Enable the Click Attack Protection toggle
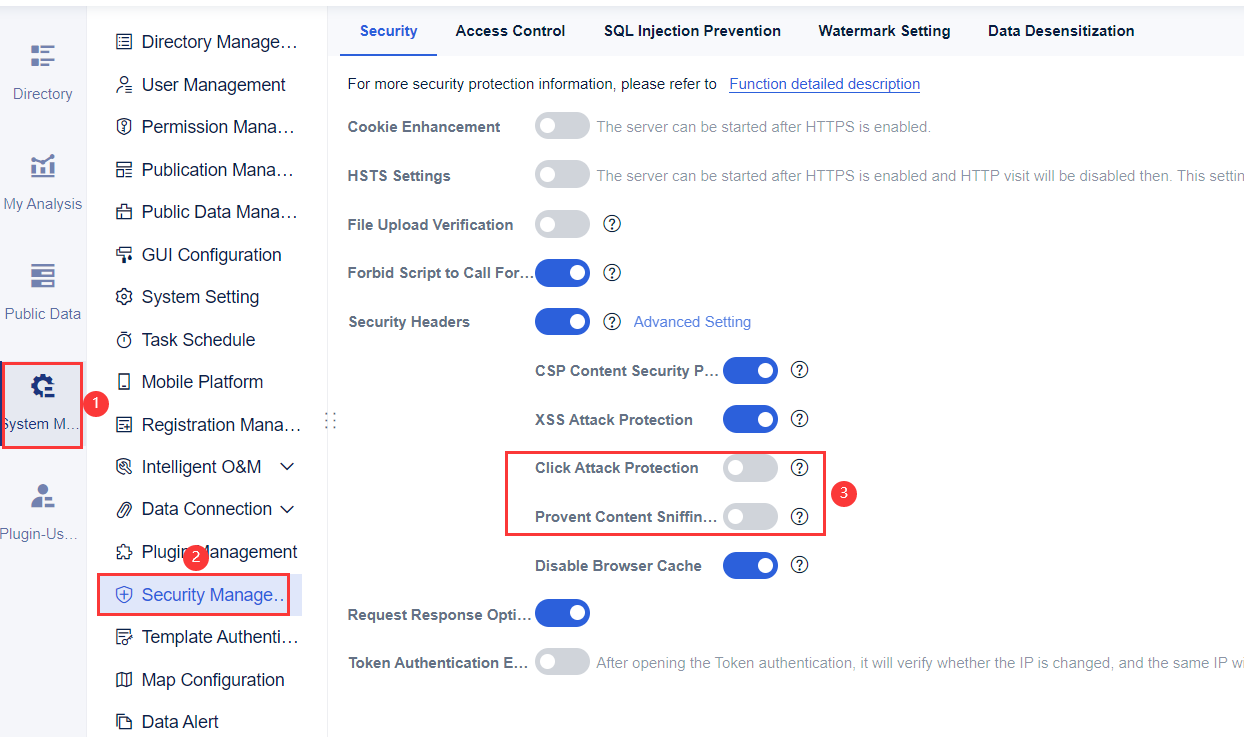This screenshot has width=1244, height=737. pos(750,467)
